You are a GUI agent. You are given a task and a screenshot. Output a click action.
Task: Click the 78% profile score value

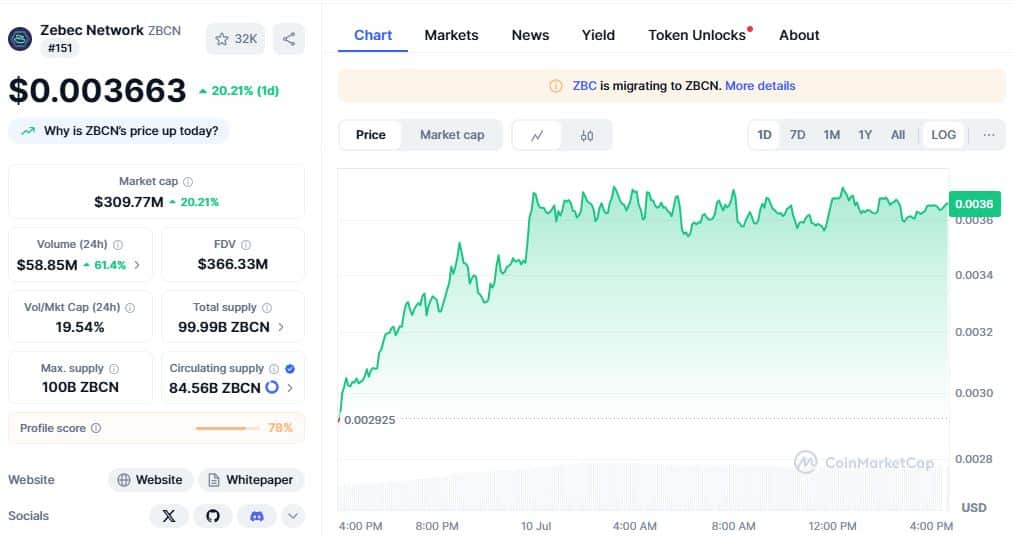(x=280, y=428)
